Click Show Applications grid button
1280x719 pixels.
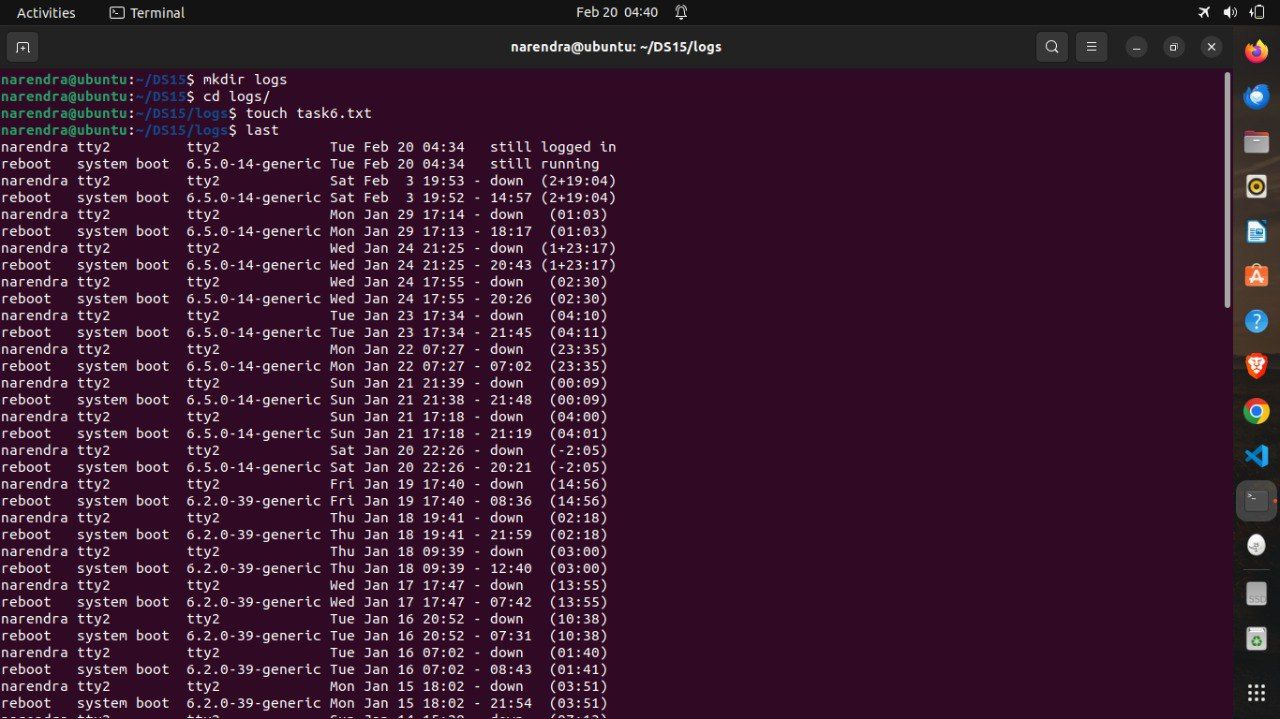click(1256, 692)
